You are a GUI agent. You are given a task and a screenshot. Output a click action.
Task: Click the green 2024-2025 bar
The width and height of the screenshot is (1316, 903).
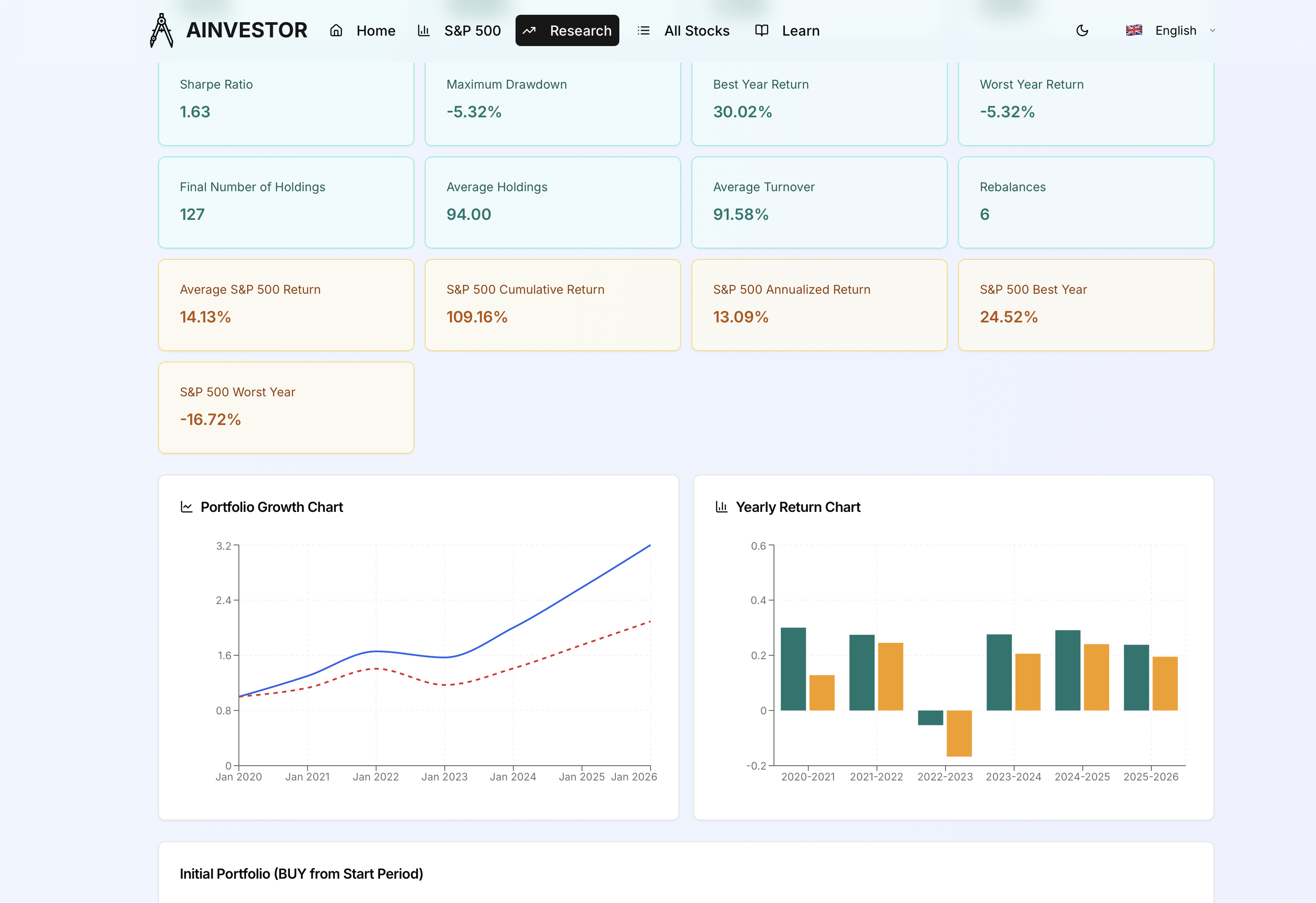click(x=1068, y=670)
